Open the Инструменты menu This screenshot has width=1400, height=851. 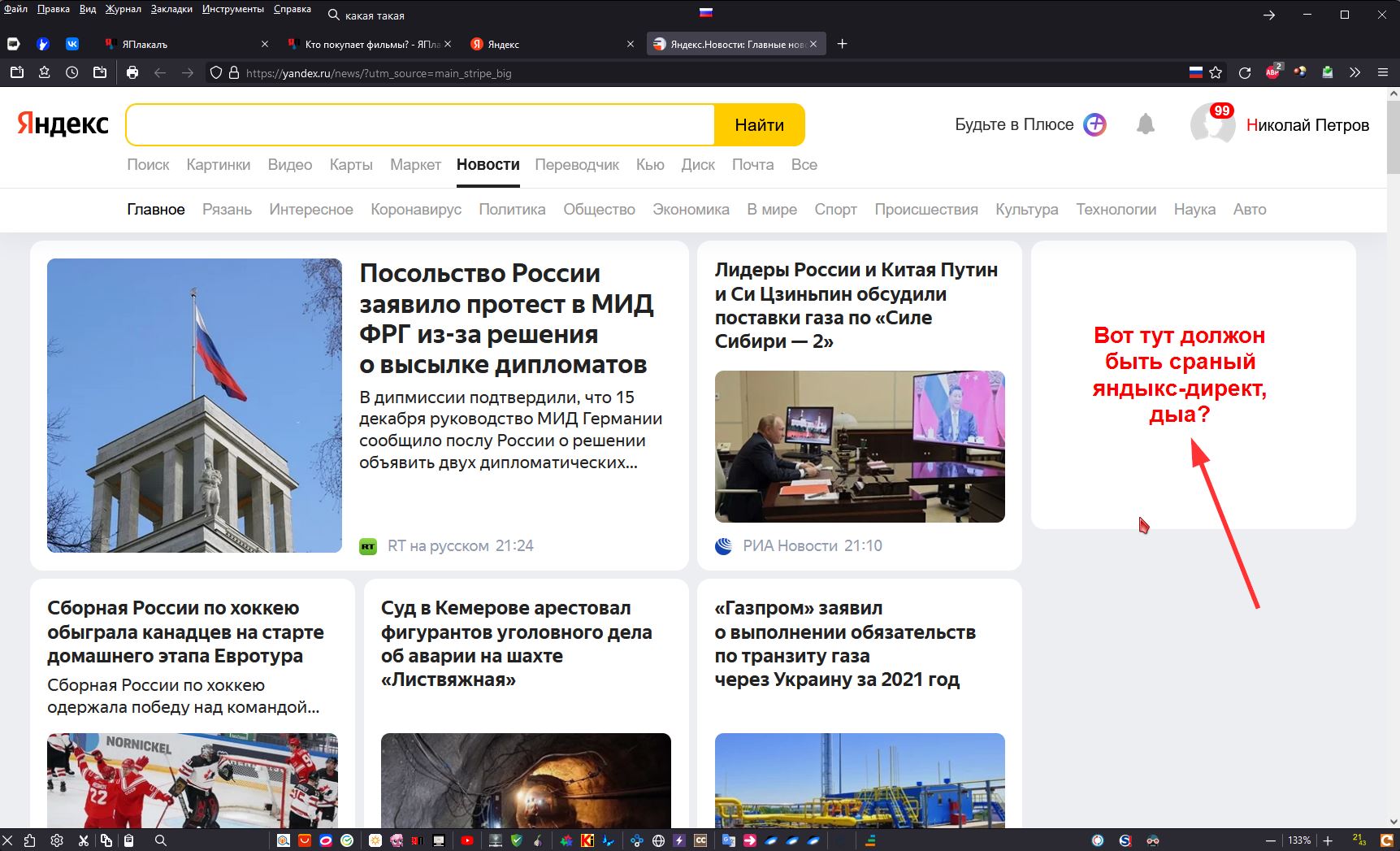click(x=233, y=9)
